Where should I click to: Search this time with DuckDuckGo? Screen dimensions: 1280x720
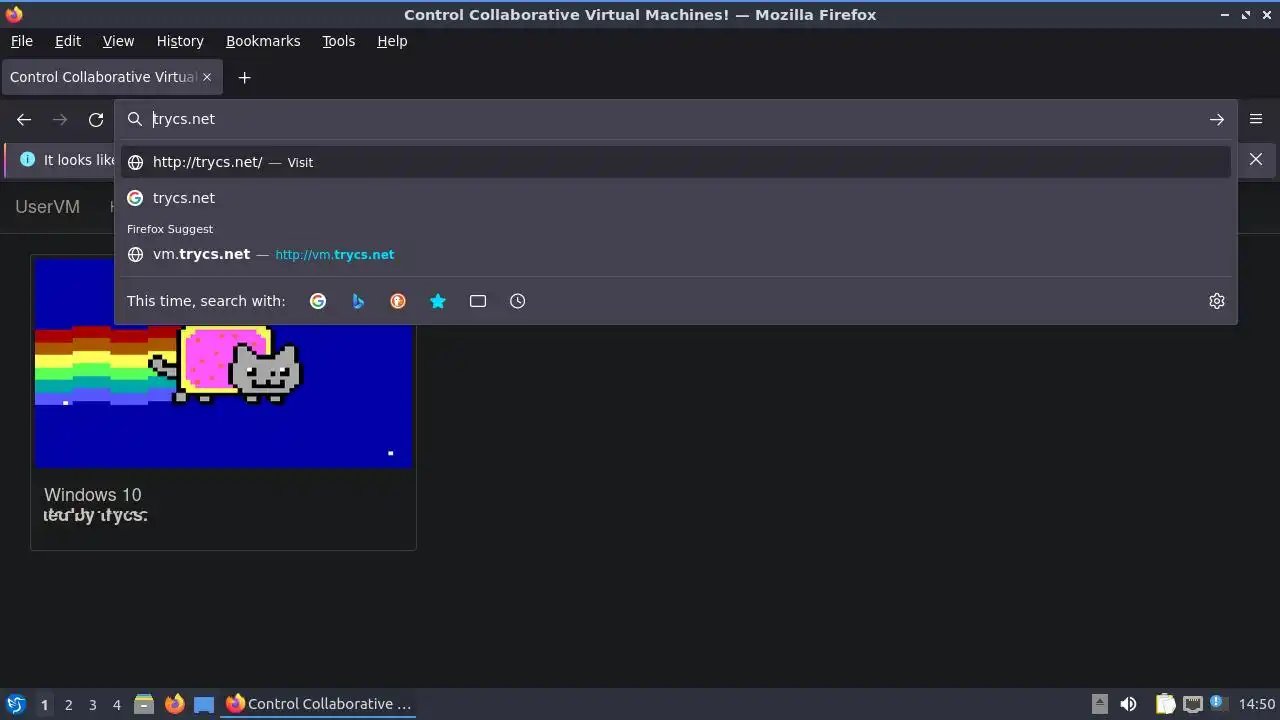click(398, 301)
